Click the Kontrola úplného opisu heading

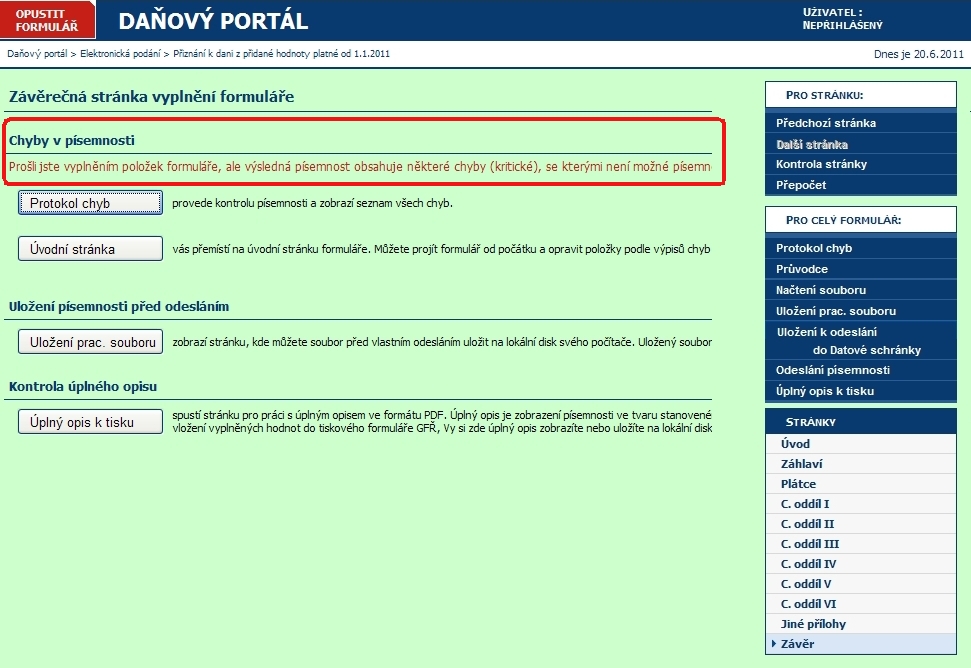tap(83, 386)
